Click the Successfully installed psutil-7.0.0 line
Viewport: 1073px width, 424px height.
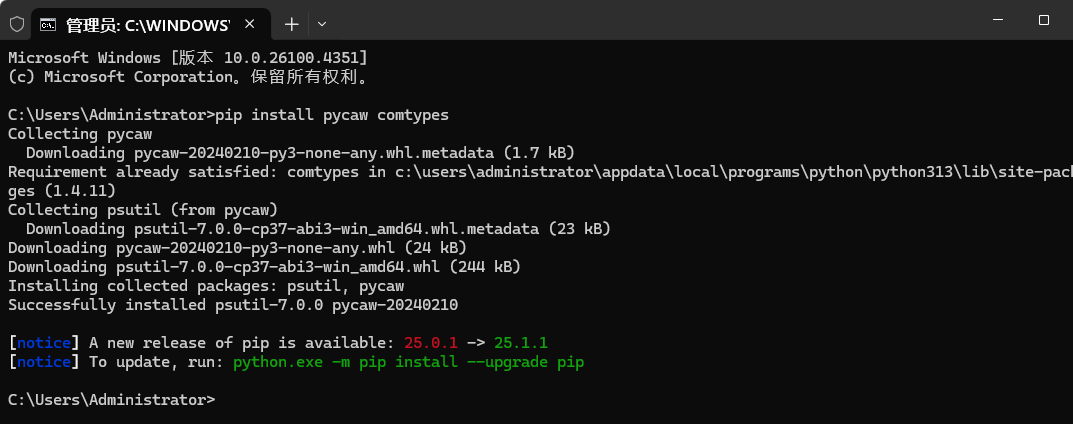click(x=233, y=304)
